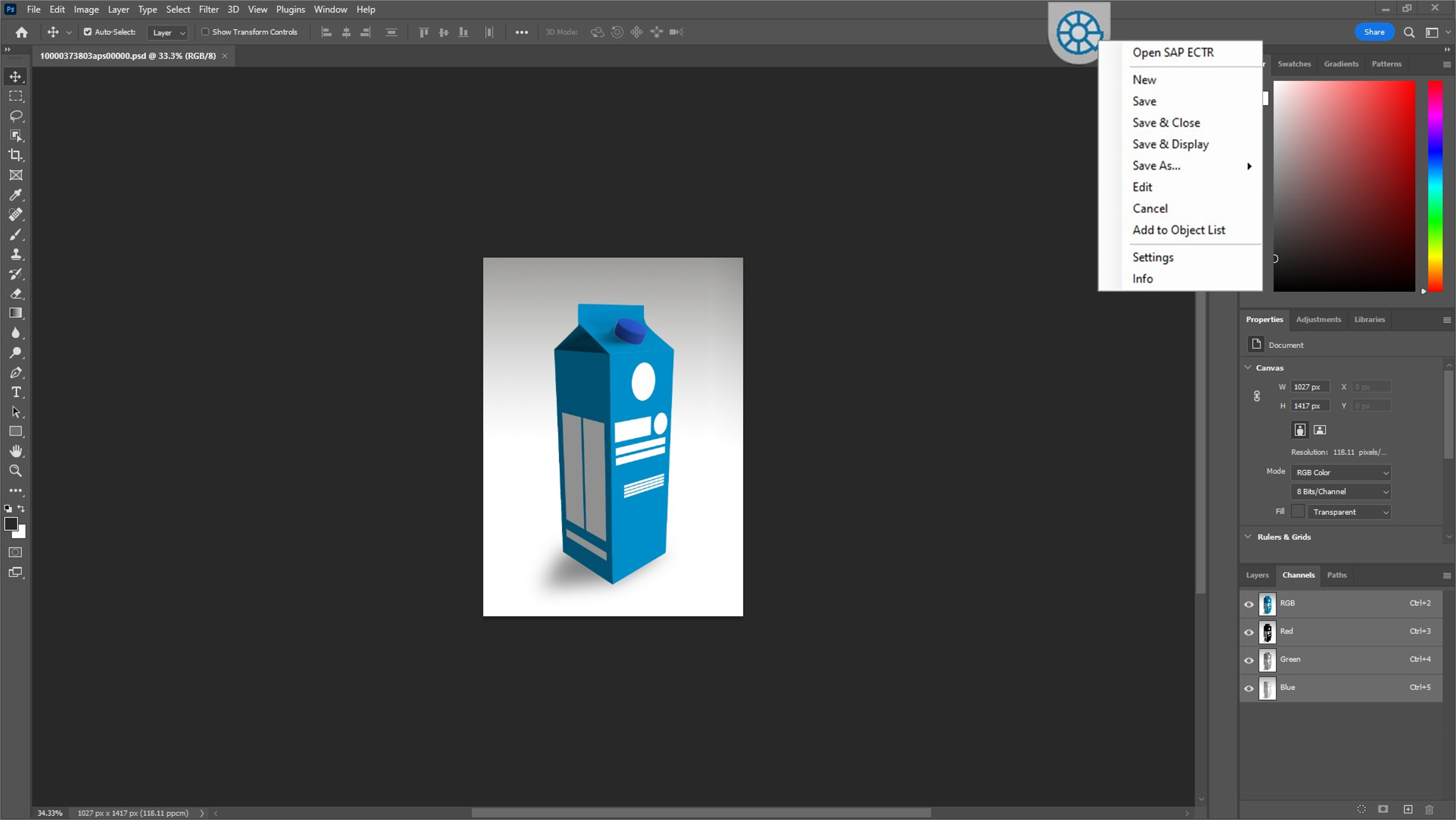
Task: Switch to the Layers tab
Action: tap(1257, 575)
